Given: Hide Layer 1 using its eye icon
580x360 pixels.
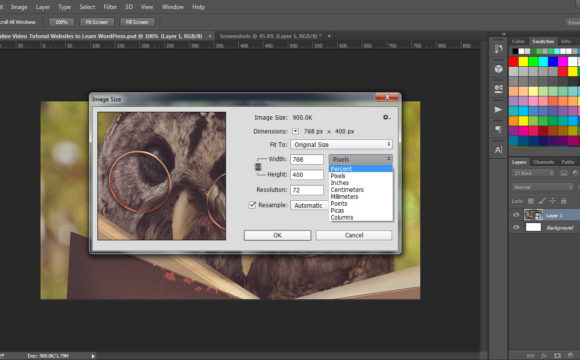Looking at the screenshot, I should (516, 215).
